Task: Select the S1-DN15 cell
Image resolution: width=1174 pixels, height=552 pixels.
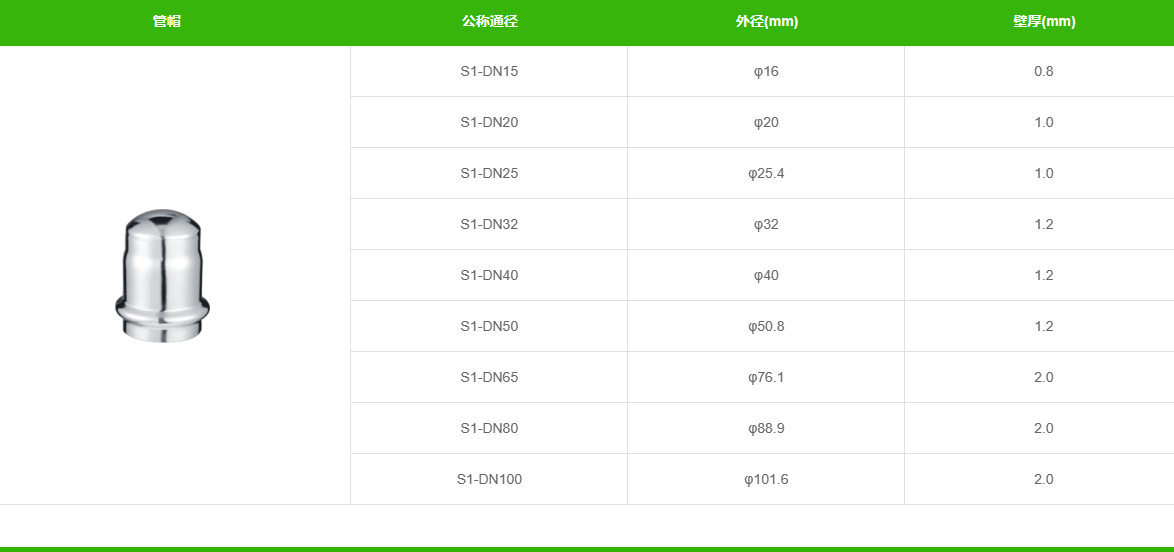Action: (x=489, y=71)
